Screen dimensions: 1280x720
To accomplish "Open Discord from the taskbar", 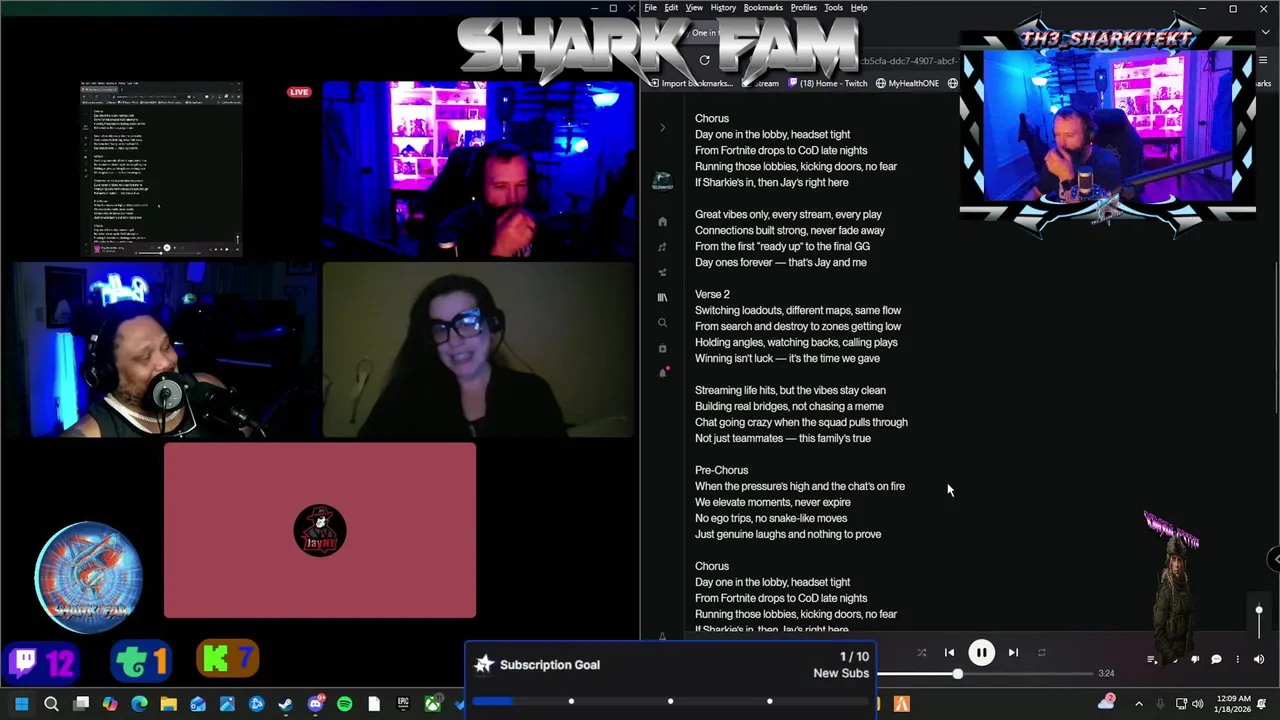I will pos(315,705).
